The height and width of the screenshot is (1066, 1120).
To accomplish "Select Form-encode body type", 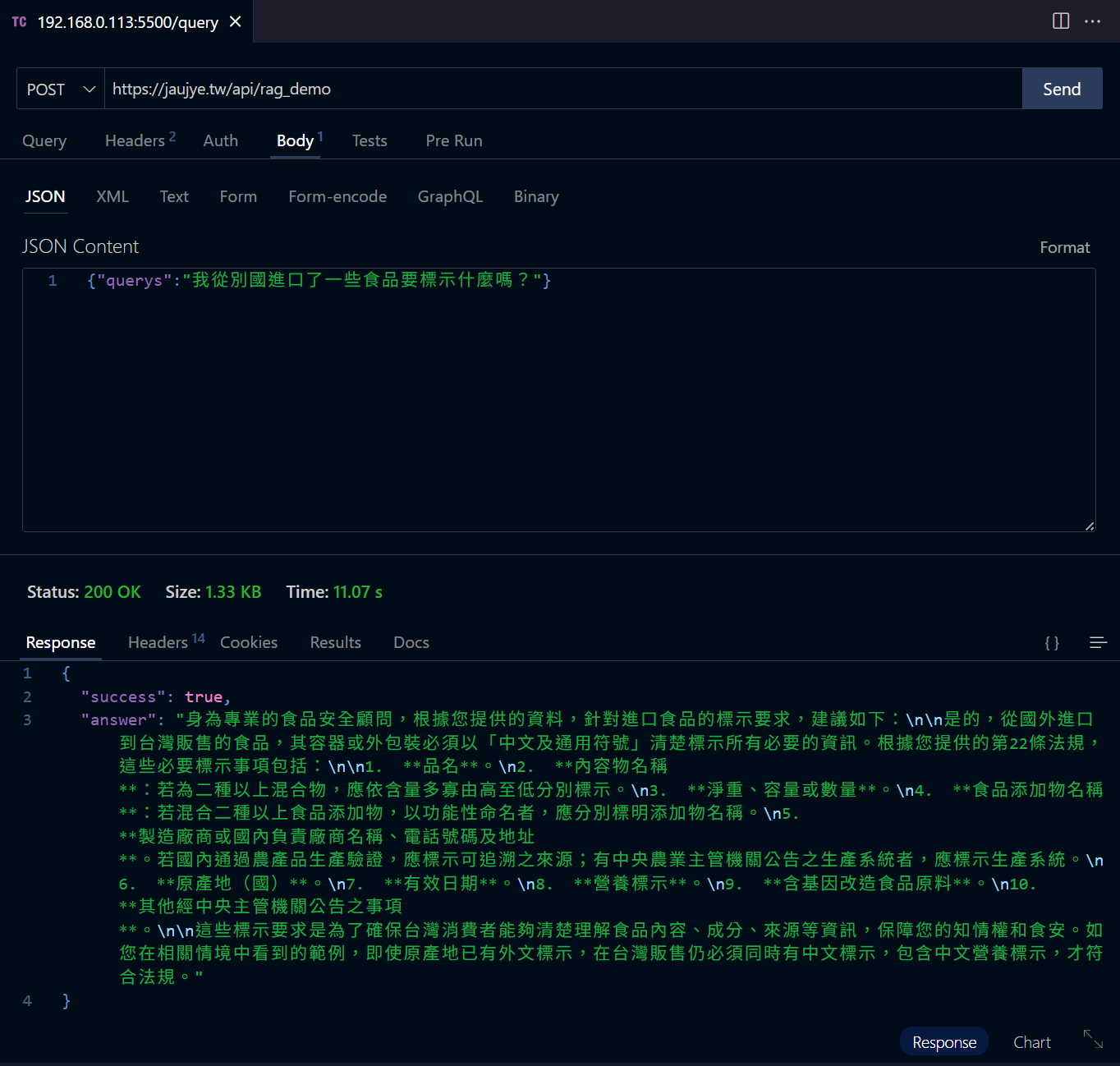I will 337,196.
